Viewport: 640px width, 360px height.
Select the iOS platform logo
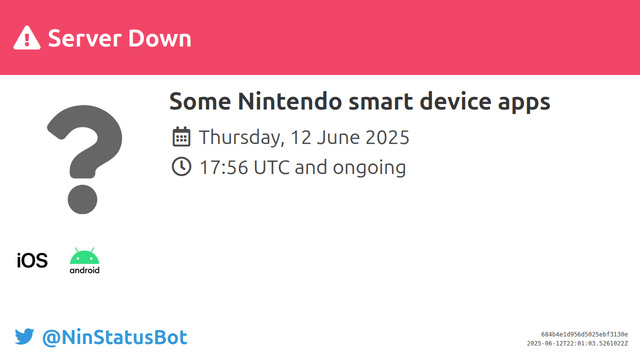[32, 260]
